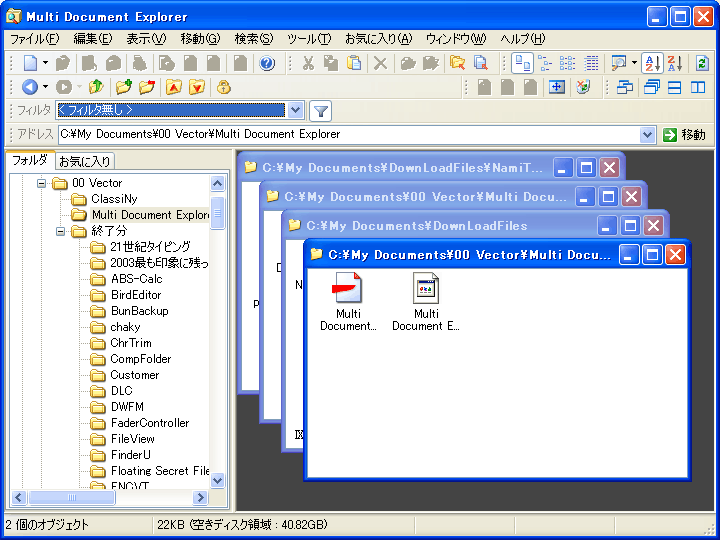Select the Multi Document E... file icon
This screenshot has height=540, width=720.
click(426, 301)
